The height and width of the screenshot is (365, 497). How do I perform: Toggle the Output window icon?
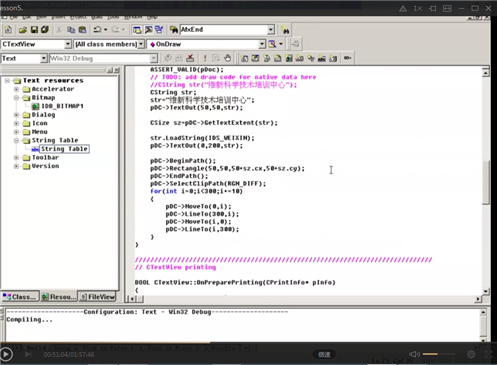tap(148, 30)
